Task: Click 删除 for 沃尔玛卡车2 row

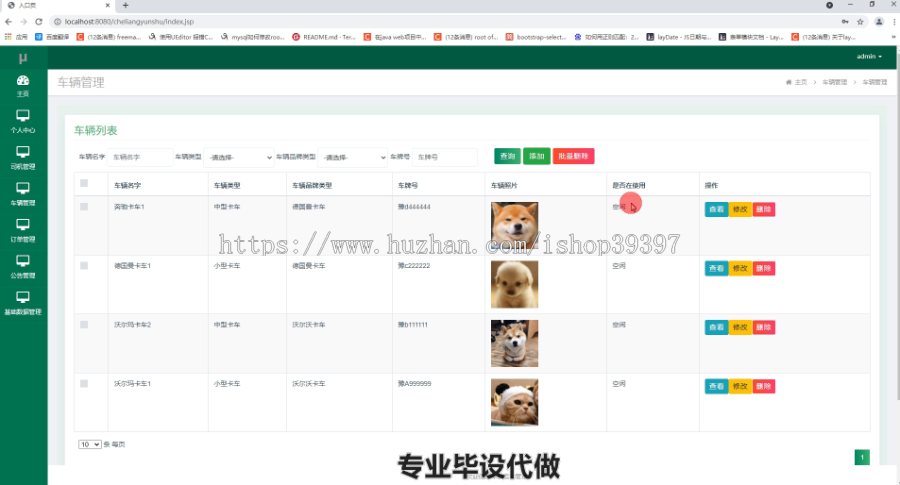Action: (763, 327)
